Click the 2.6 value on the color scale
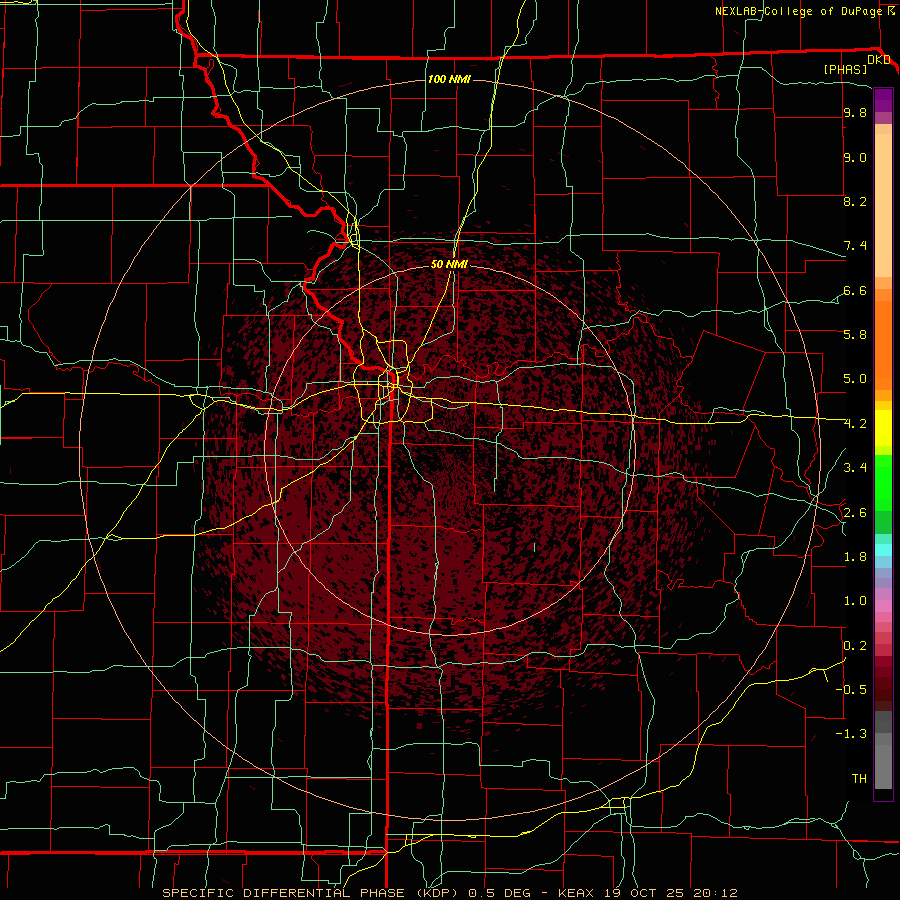The width and height of the screenshot is (900, 900). pos(855,513)
